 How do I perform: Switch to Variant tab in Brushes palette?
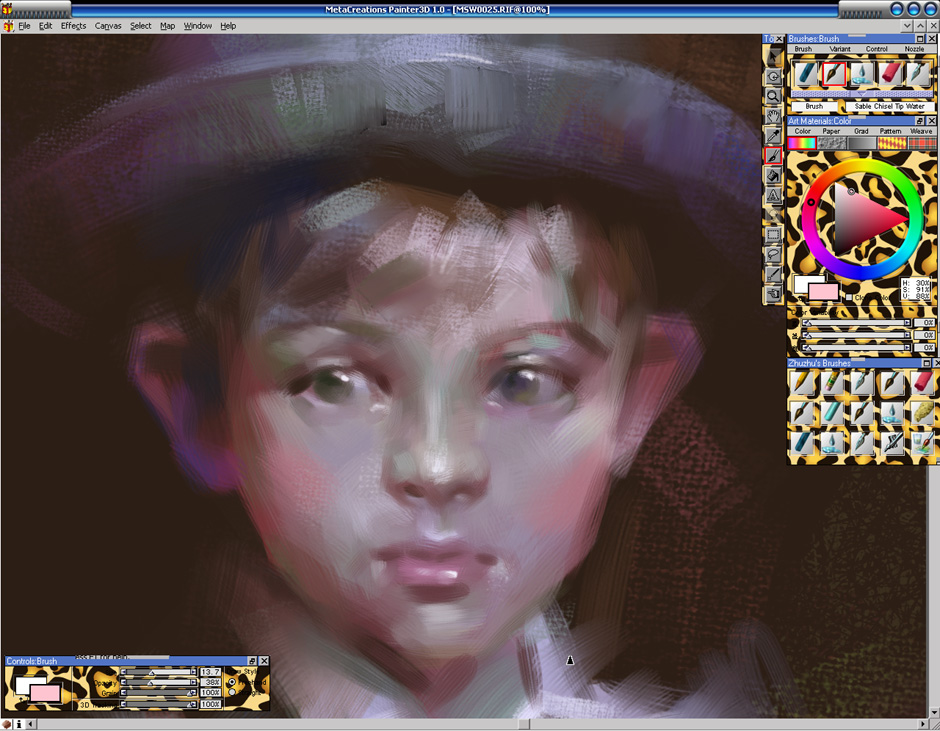(840, 49)
